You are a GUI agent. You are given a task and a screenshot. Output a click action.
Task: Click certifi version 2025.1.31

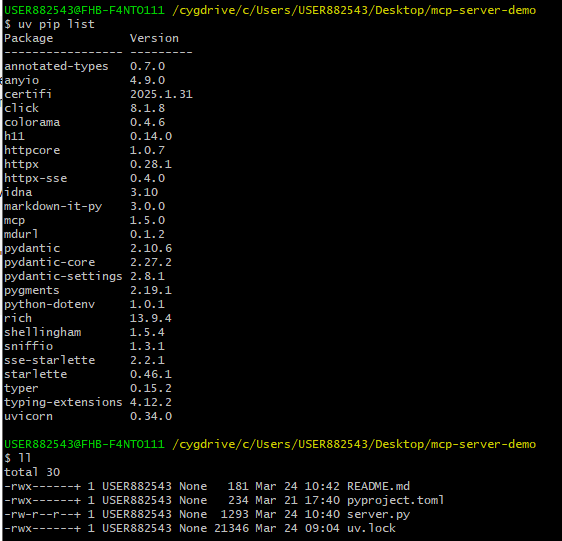click(x=161, y=94)
